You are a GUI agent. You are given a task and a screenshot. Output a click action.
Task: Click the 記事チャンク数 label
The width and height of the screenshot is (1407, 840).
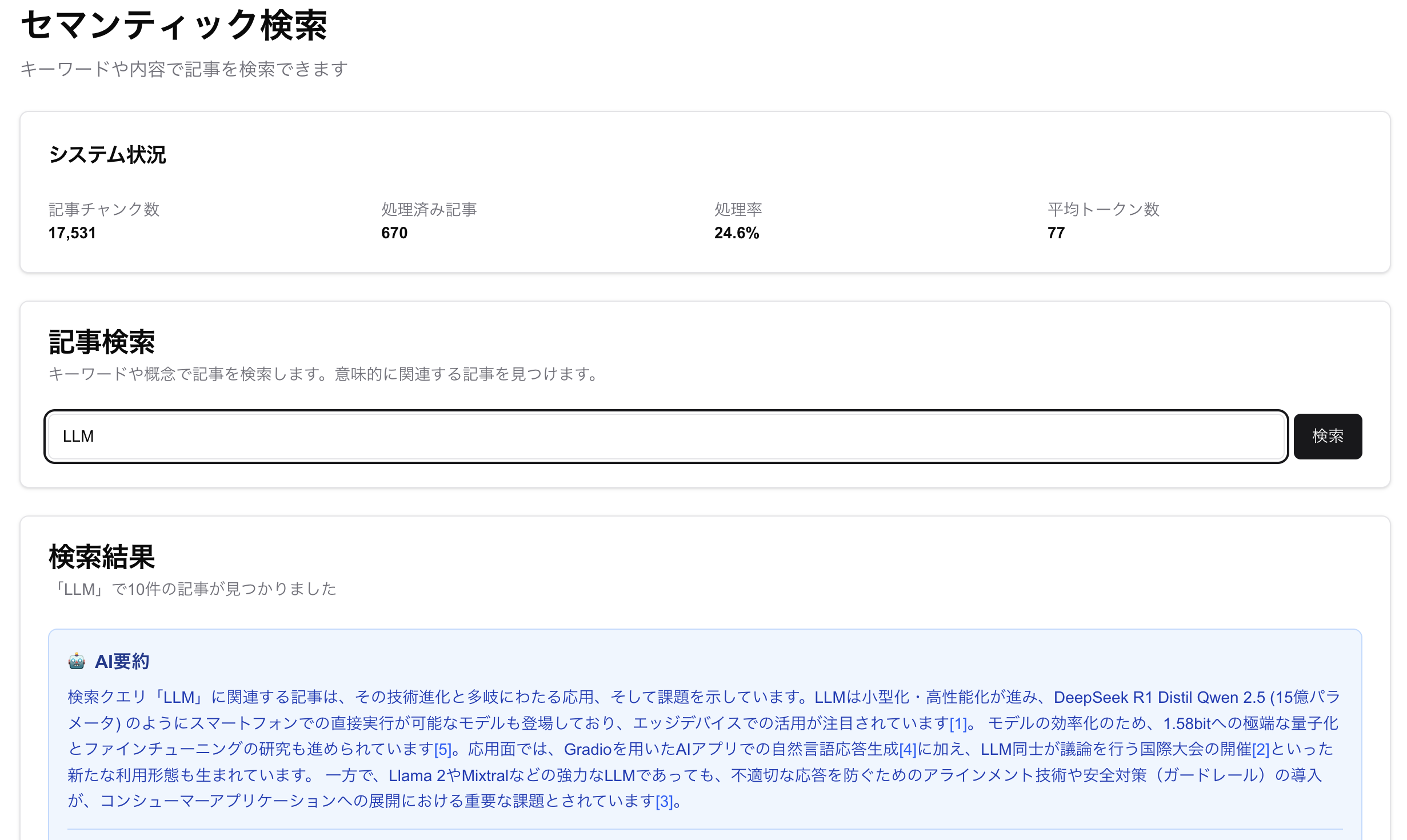104,210
